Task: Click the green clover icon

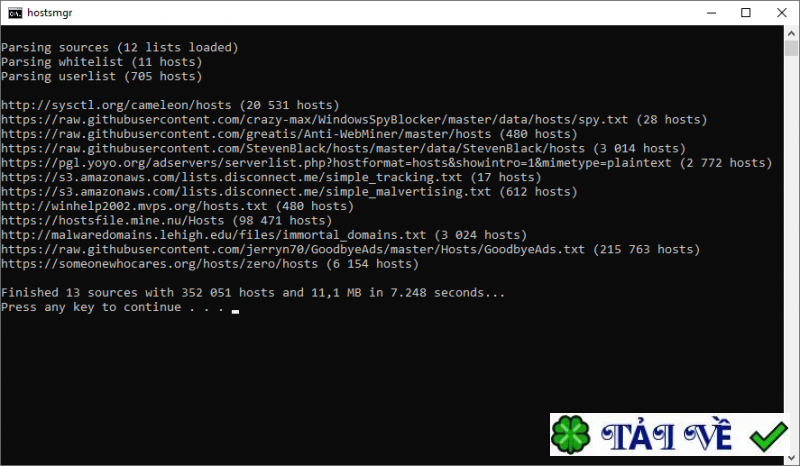Action: 571,435
